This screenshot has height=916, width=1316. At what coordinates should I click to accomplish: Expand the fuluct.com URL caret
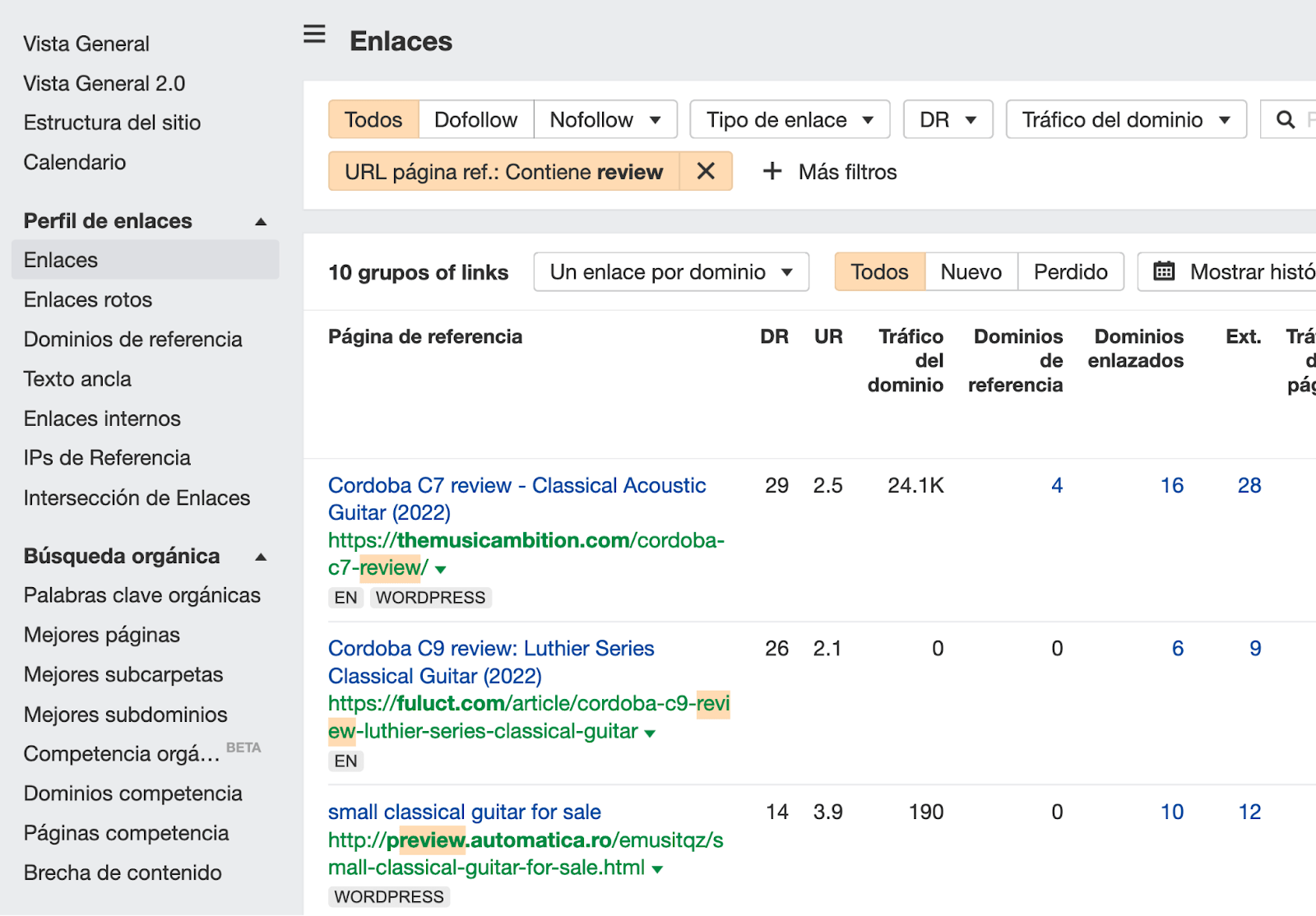coord(650,733)
